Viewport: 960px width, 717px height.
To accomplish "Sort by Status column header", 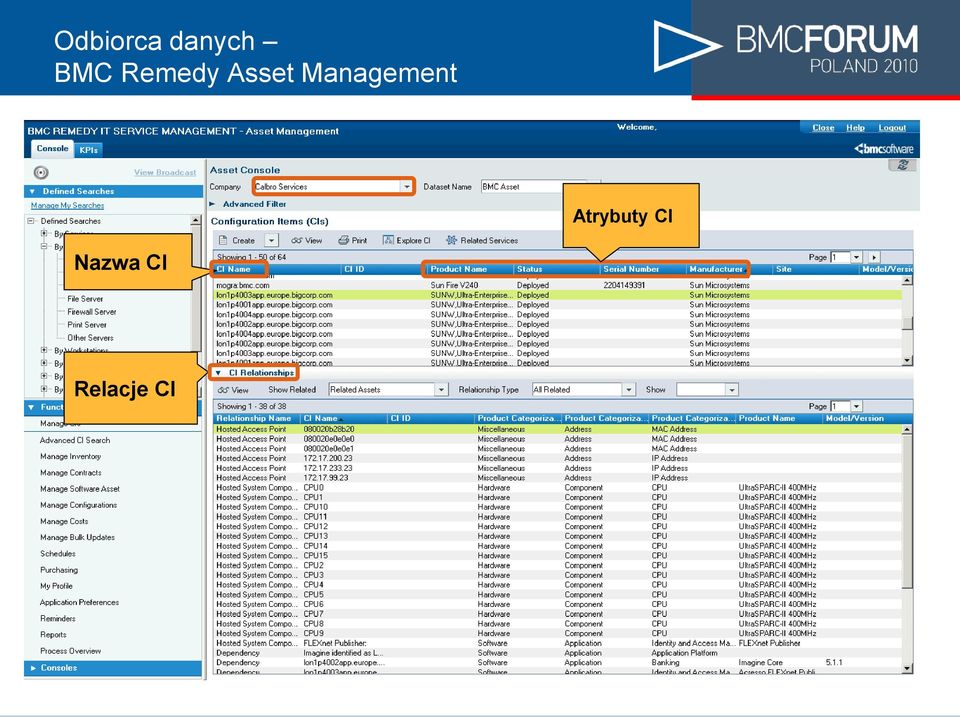I will pyautogui.click(x=557, y=269).
